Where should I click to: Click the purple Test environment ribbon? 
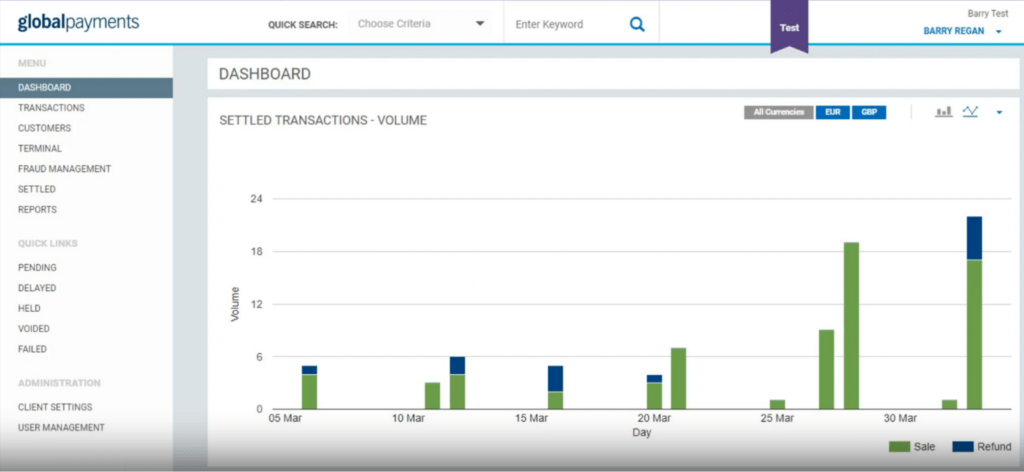click(789, 26)
